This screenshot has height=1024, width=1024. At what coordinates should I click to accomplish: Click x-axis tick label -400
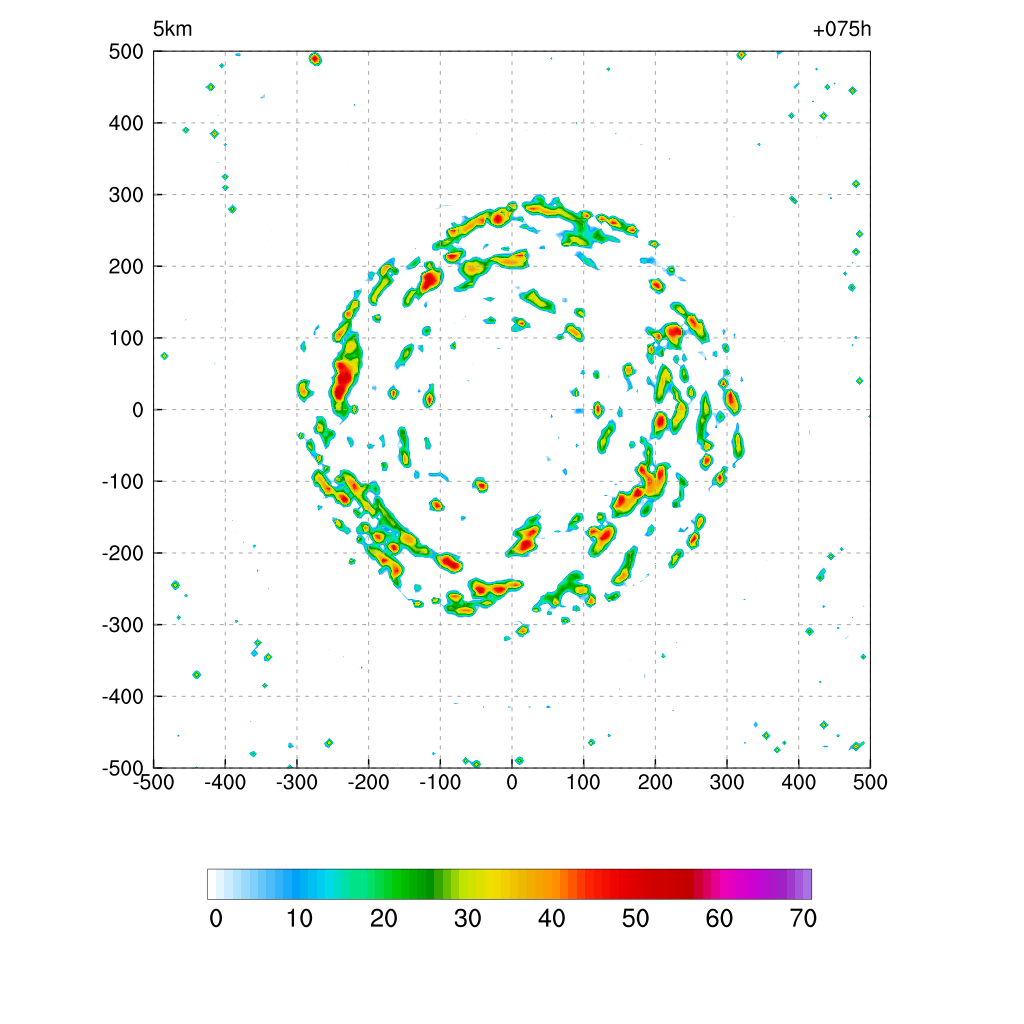[x=225, y=782]
